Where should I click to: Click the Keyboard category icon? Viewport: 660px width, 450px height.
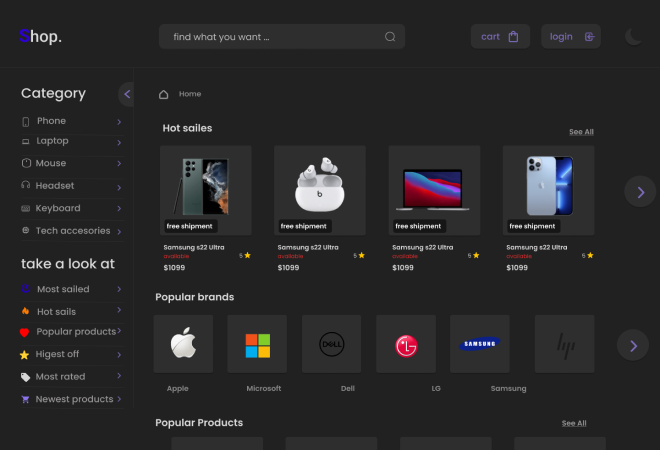click(26, 208)
